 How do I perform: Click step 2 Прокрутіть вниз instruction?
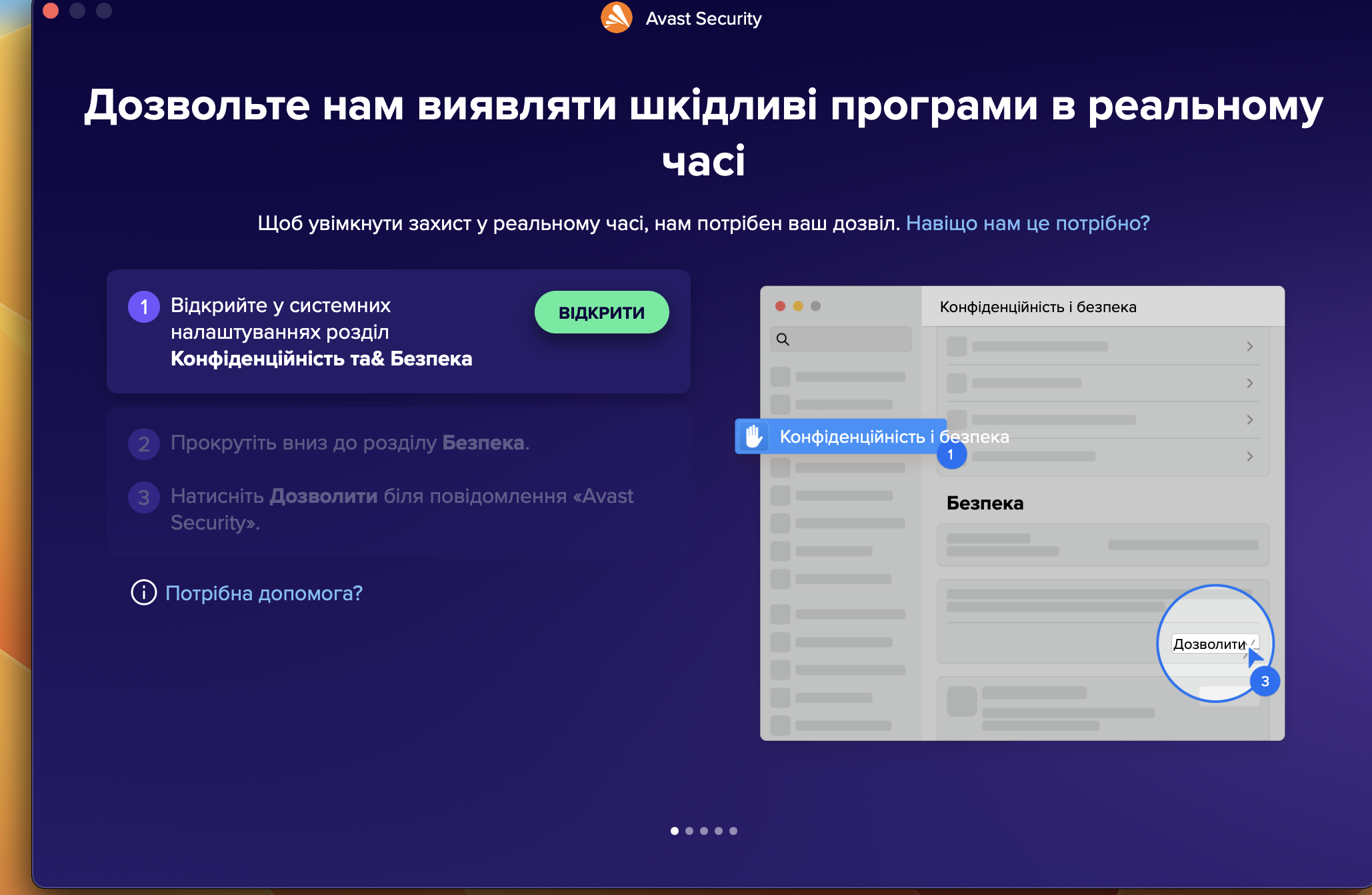[350, 443]
